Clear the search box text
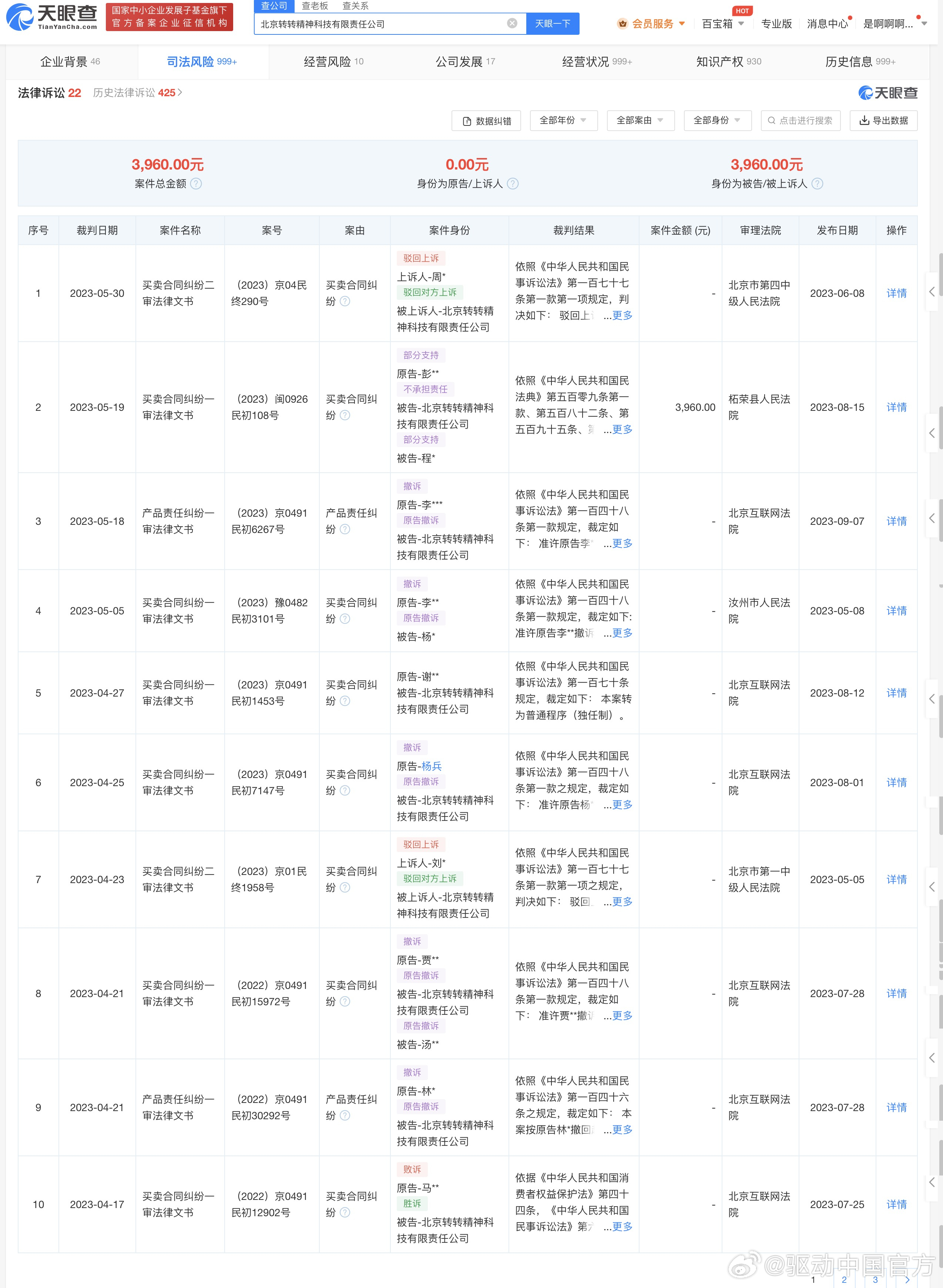The width and height of the screenshot is (943, 1288). (512, 23)
